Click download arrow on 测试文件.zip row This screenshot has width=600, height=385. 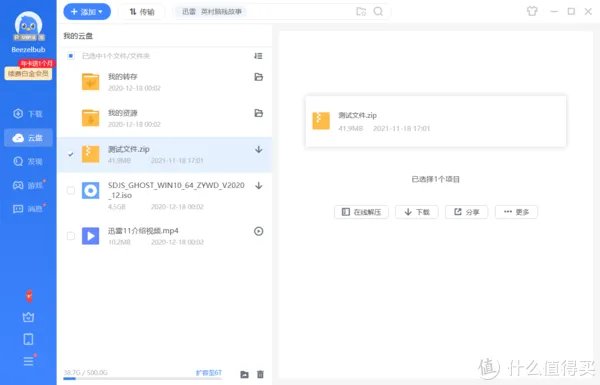coord(259,150)
